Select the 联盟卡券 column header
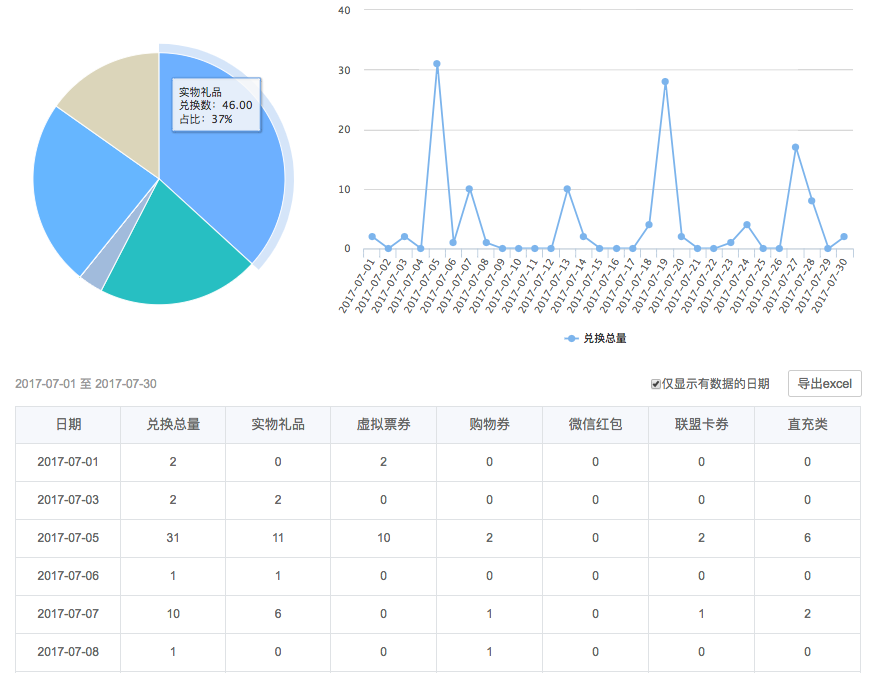 pos(701,425)
